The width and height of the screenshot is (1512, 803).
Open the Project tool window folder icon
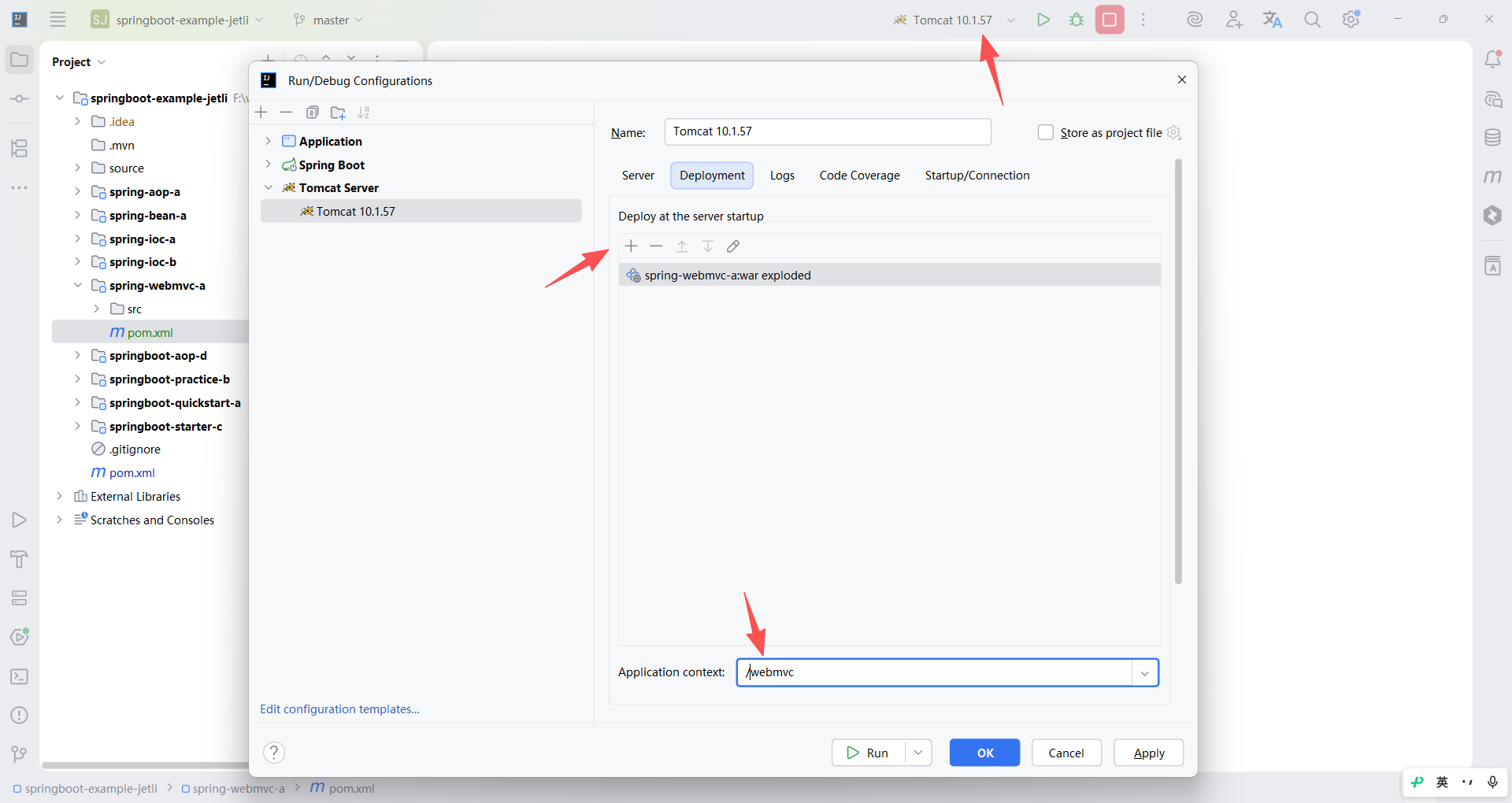20,60
